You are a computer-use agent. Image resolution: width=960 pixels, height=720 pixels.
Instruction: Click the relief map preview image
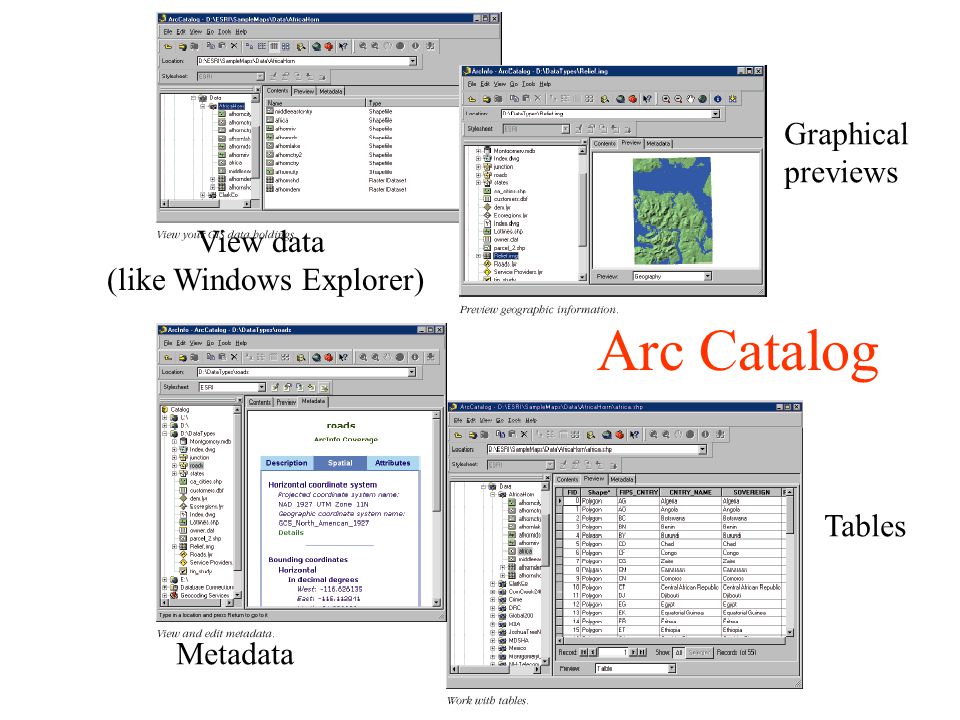coord(672,211)
